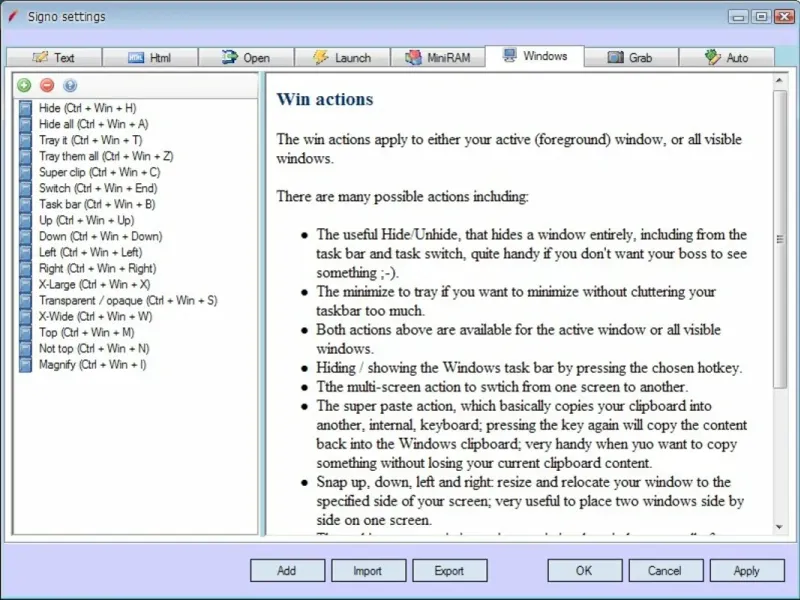This screenshot has height=600, width=800.
Task: Click the Export button
Action: tap(449, 570)
